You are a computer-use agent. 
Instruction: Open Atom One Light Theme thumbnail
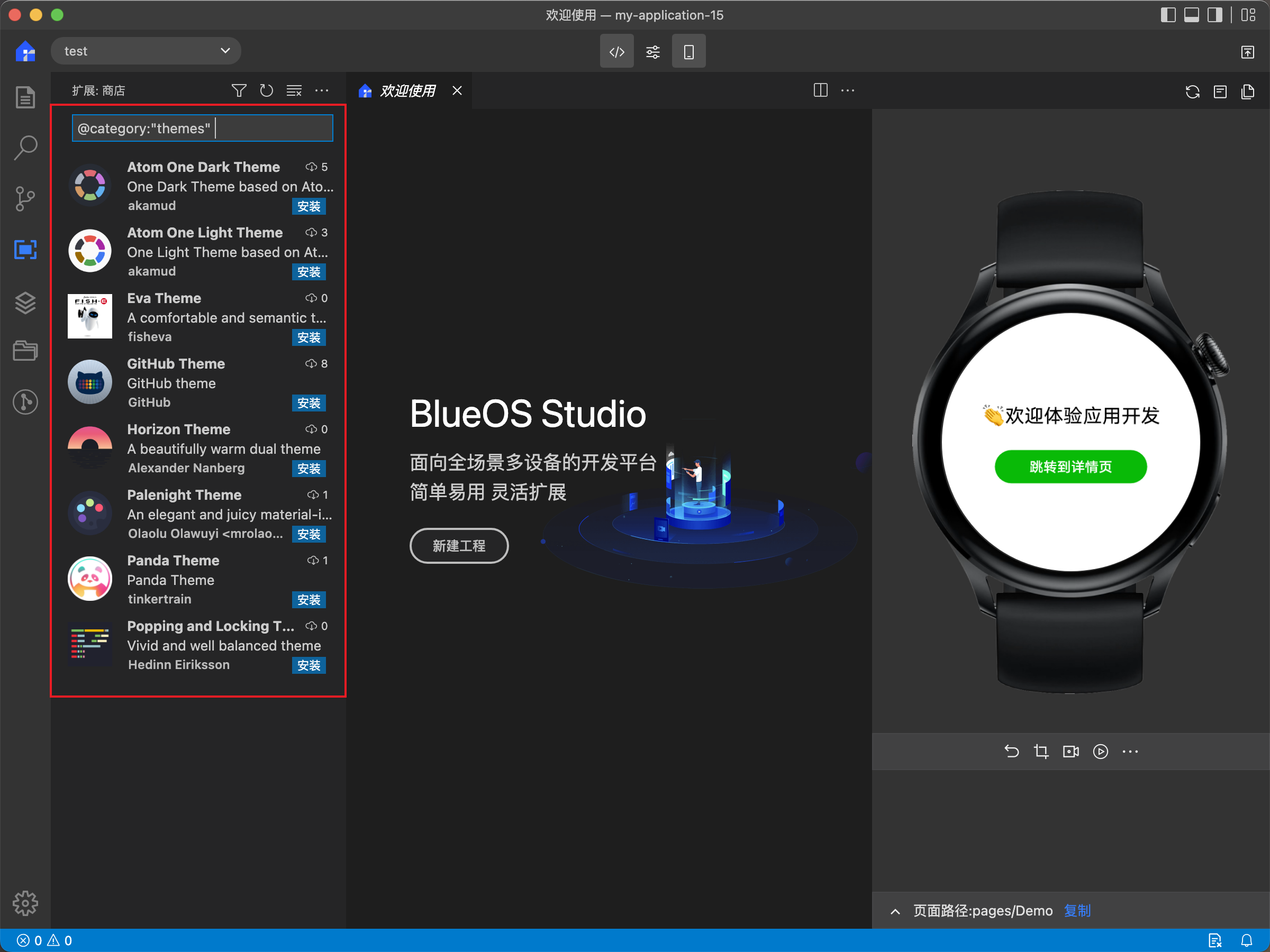tap(89, 251)
